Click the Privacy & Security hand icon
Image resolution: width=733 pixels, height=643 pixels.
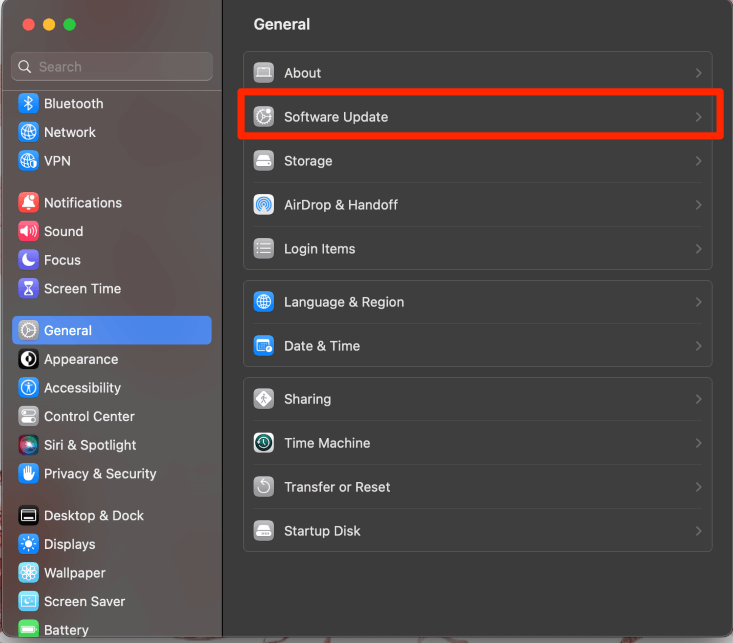pyautogui.click(x=28, y=474)
